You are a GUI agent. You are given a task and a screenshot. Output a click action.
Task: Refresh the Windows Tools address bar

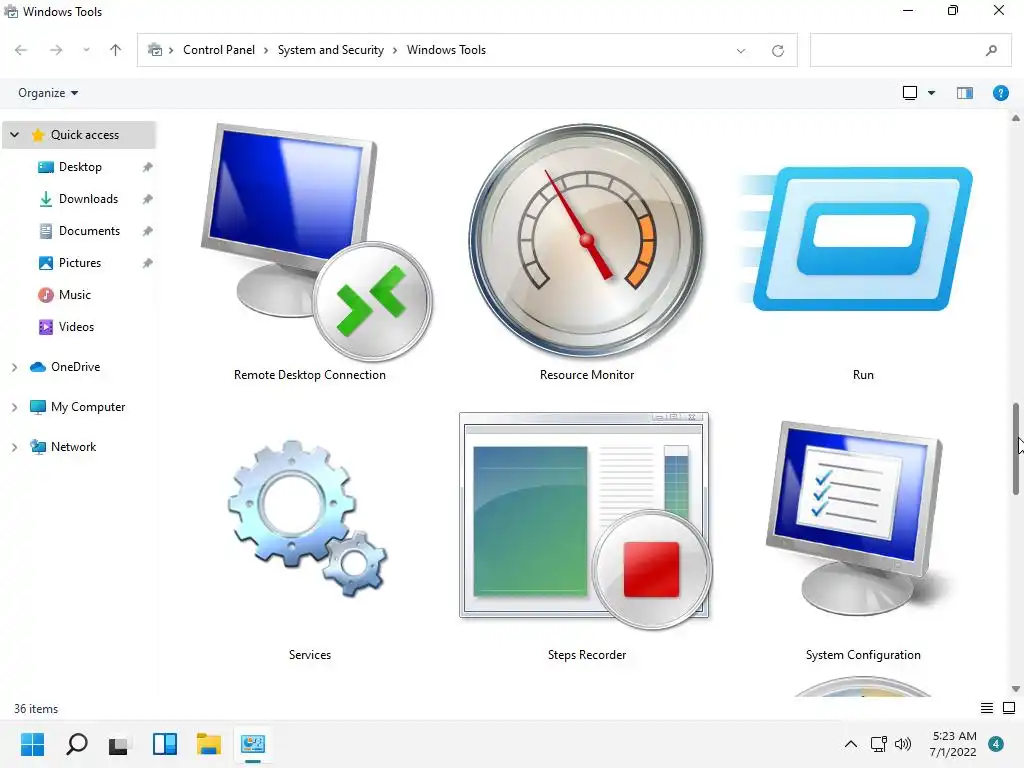[x=777, y=51]
